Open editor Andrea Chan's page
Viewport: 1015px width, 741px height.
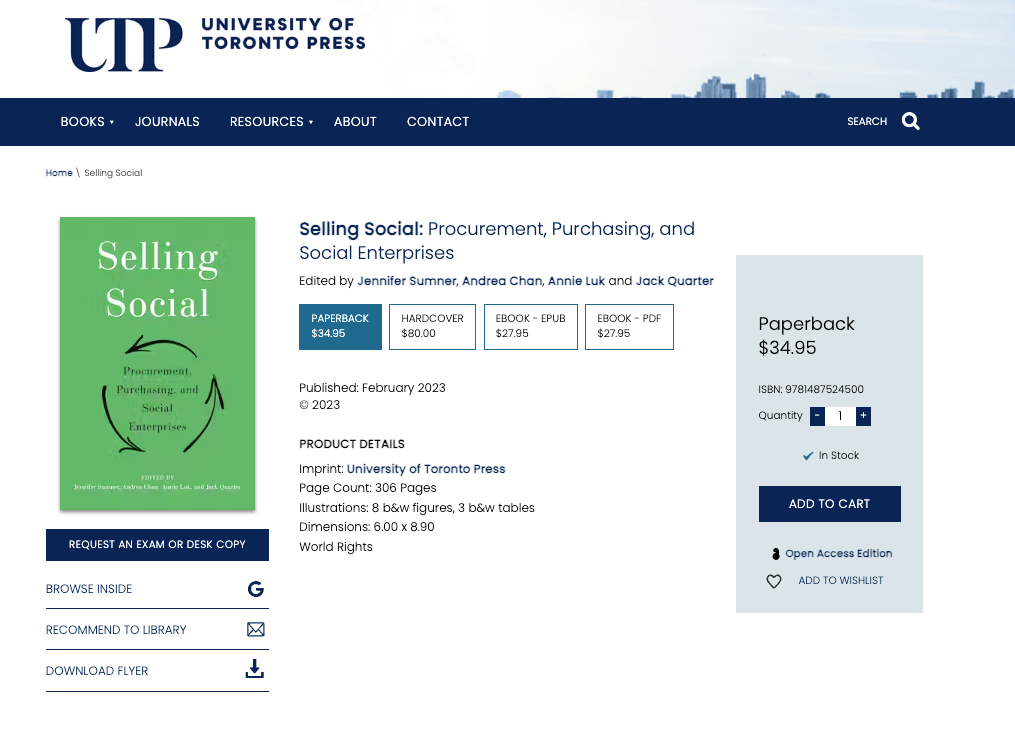click(502, 281)
